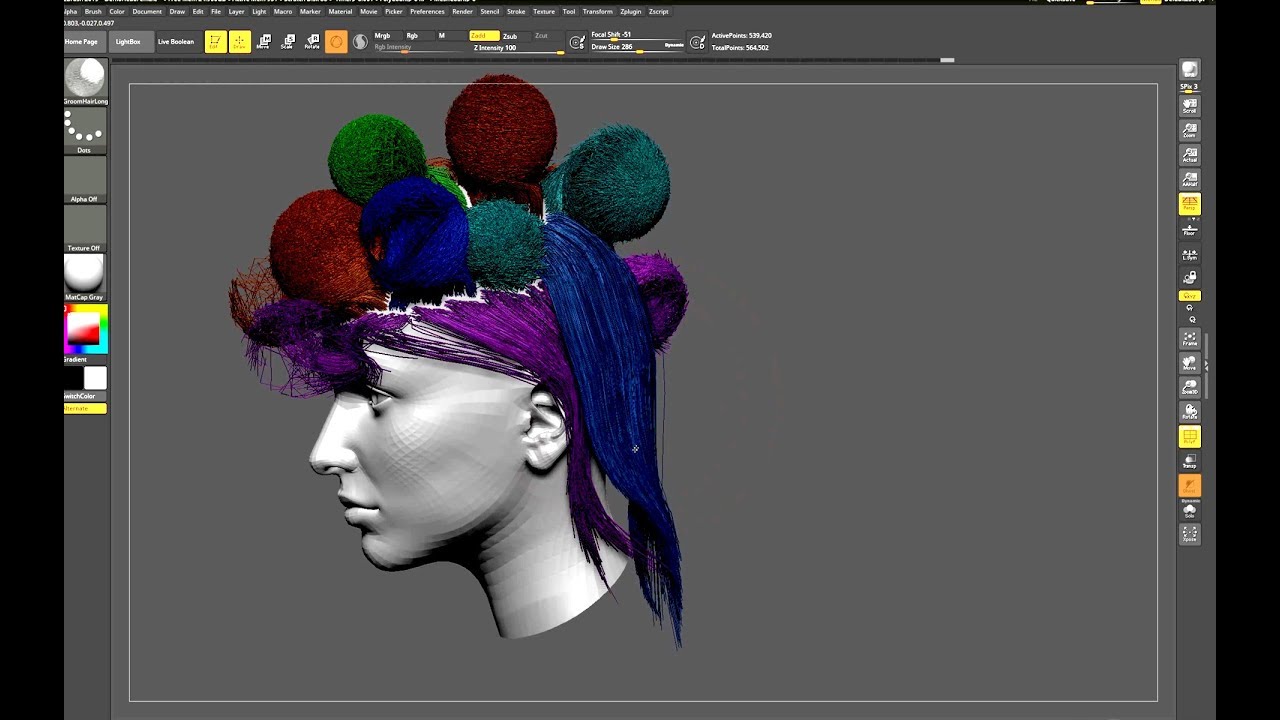The image size is (1280, 720).
Task: Toggle the Floor grid
Action: 1189,229
